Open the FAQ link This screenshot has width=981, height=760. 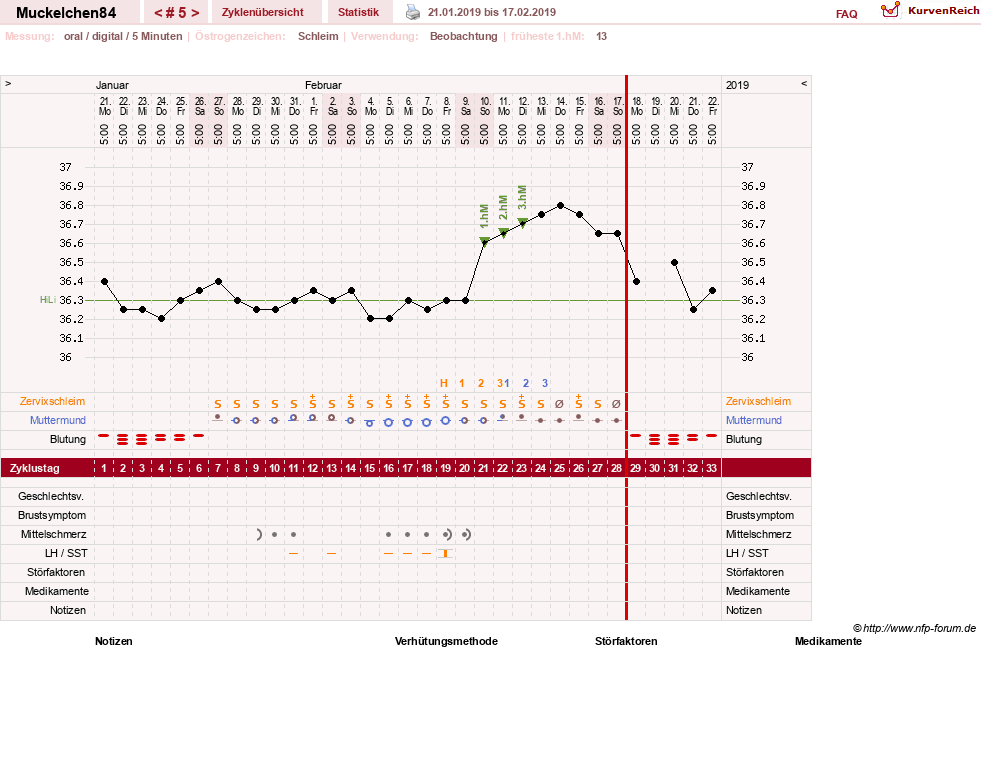coord(846,14)
